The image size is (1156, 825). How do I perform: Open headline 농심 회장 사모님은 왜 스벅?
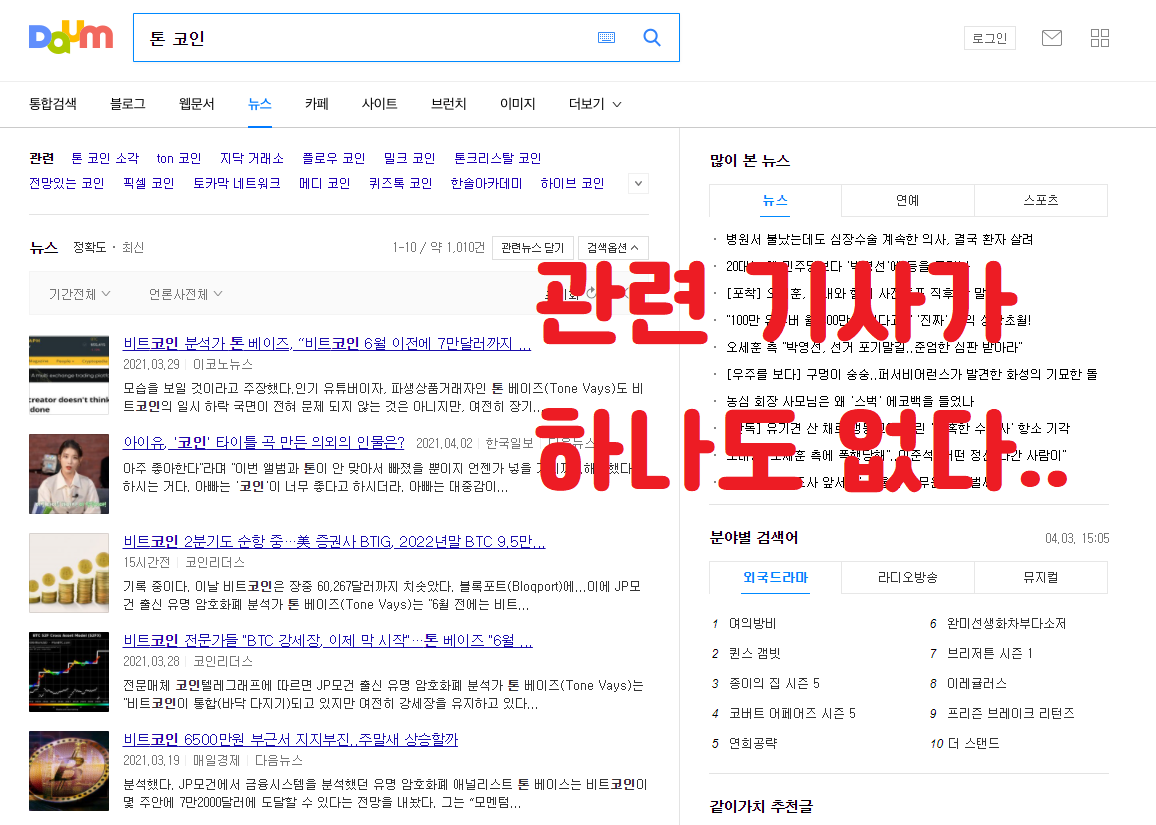click(x=849, y=402)
